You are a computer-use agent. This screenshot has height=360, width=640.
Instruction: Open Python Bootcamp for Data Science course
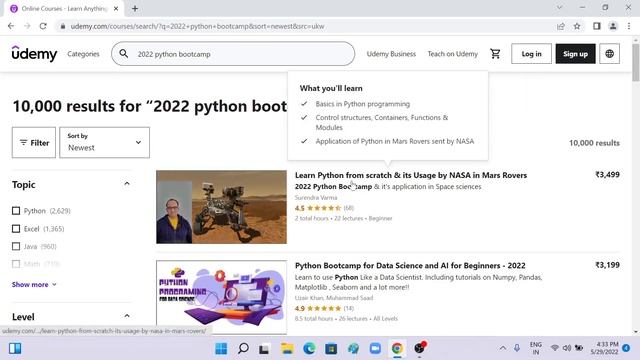410,266
